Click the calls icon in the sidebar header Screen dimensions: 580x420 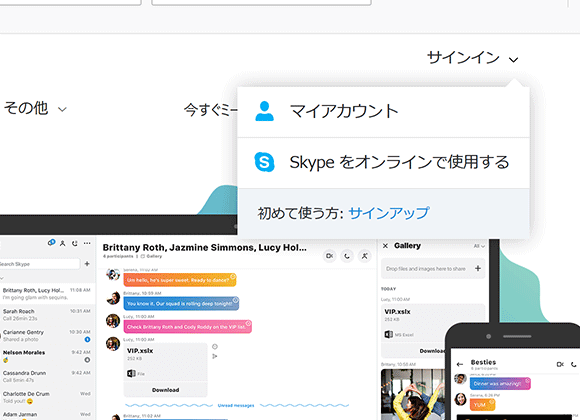[75, 243]
